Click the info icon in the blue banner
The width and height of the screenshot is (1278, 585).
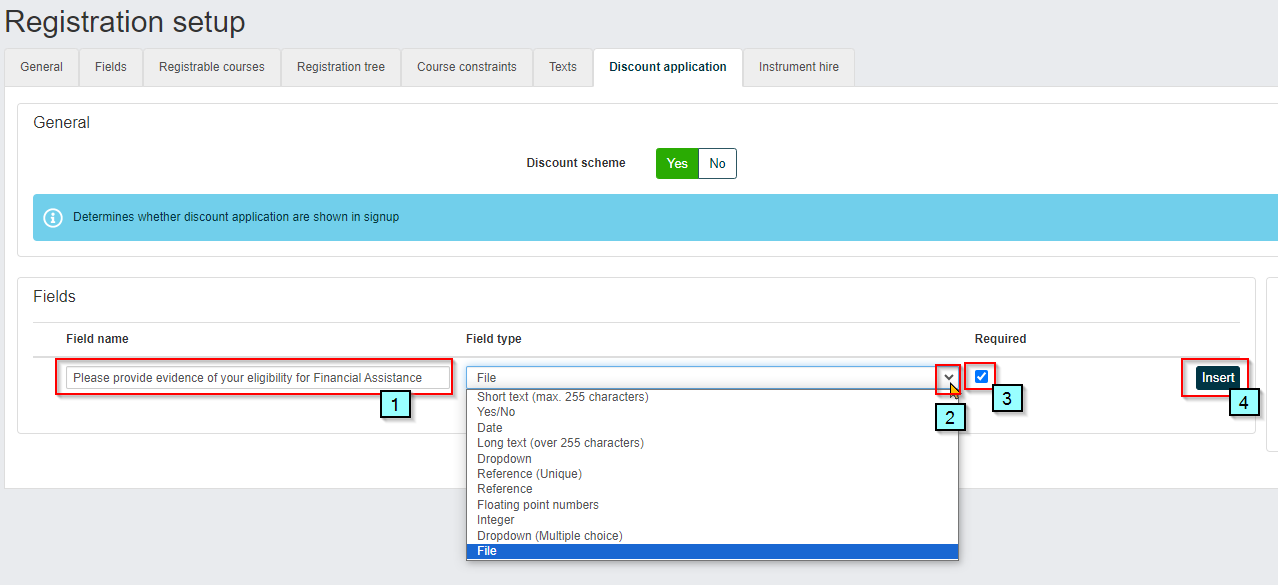click(x=53, y=217)
